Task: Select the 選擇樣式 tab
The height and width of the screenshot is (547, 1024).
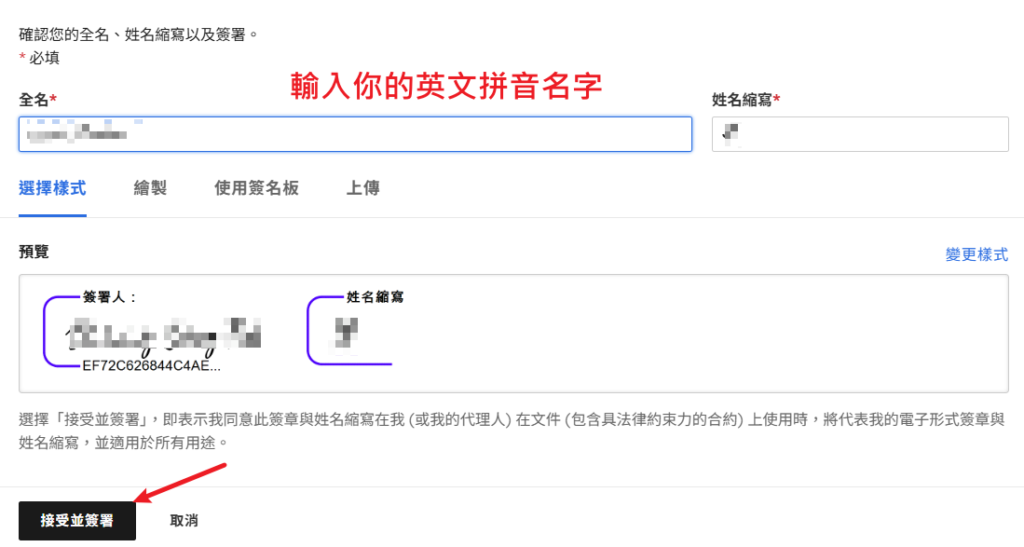Action: [x=52, y=188]
